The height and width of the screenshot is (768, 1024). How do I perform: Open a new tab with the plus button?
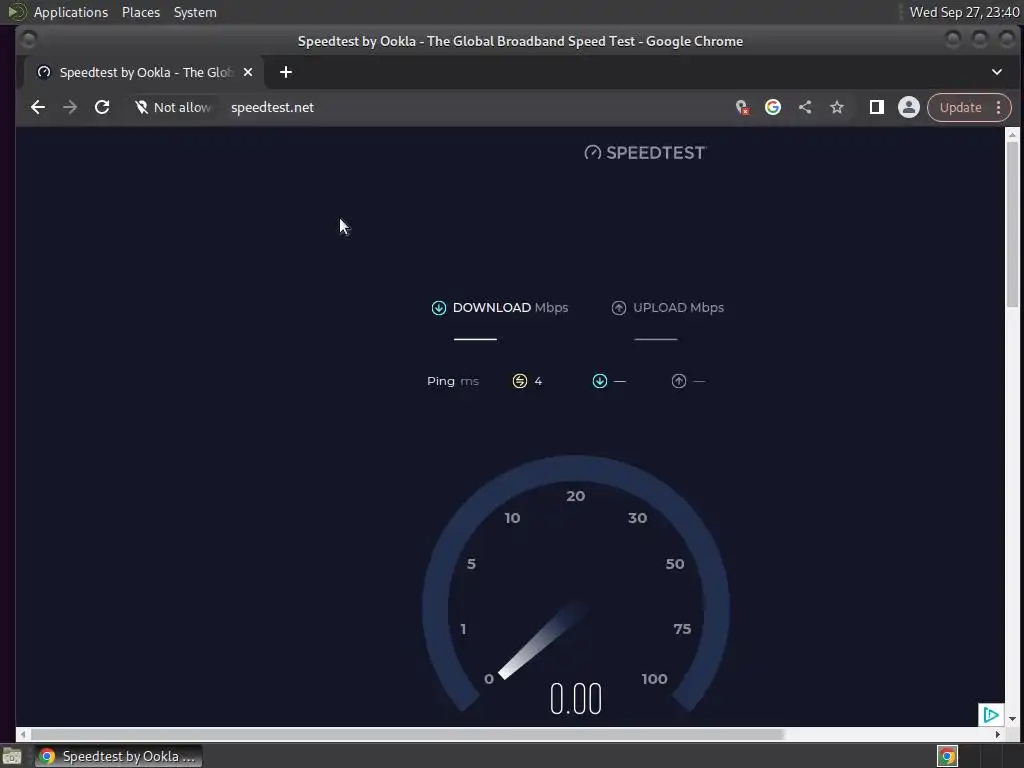(285, 72)
